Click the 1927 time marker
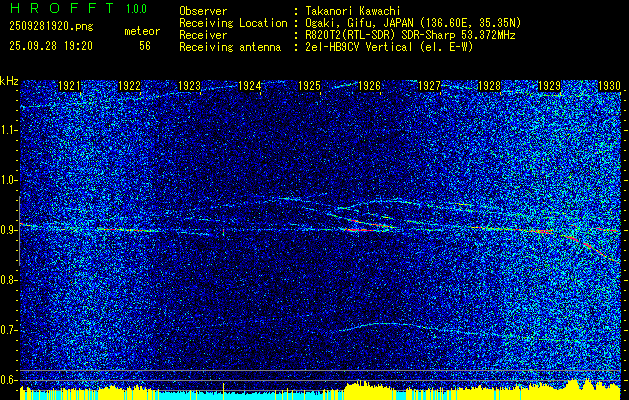This screenshot has height=400, width=629. point(429,86)
